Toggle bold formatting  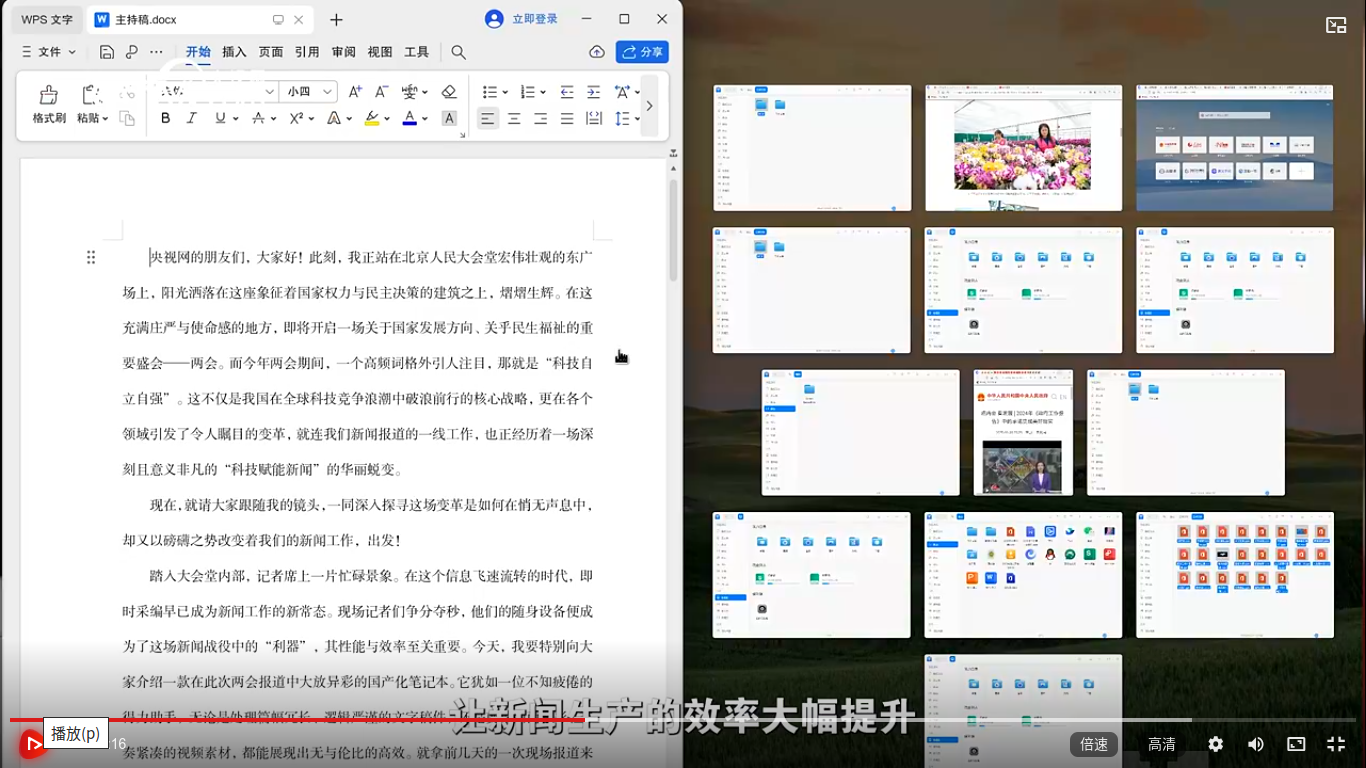click(x=166, y=118)
